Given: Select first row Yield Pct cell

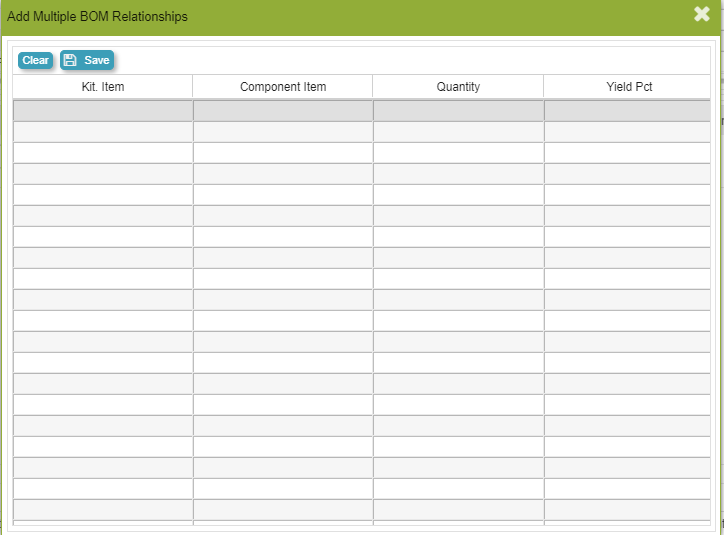Looking at the screenshot, I should [628, 111].
